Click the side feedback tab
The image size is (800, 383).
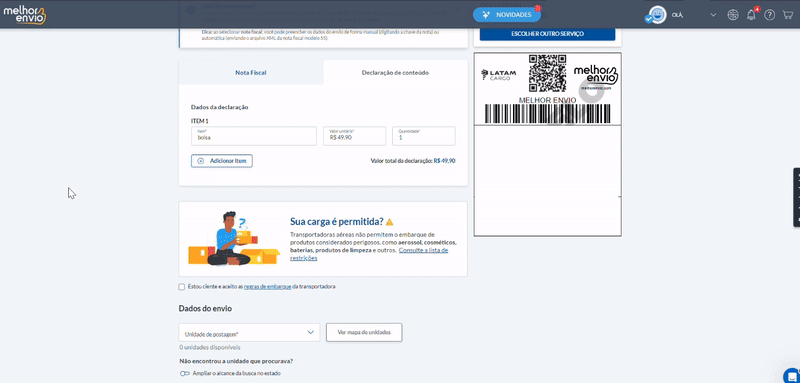796,197
